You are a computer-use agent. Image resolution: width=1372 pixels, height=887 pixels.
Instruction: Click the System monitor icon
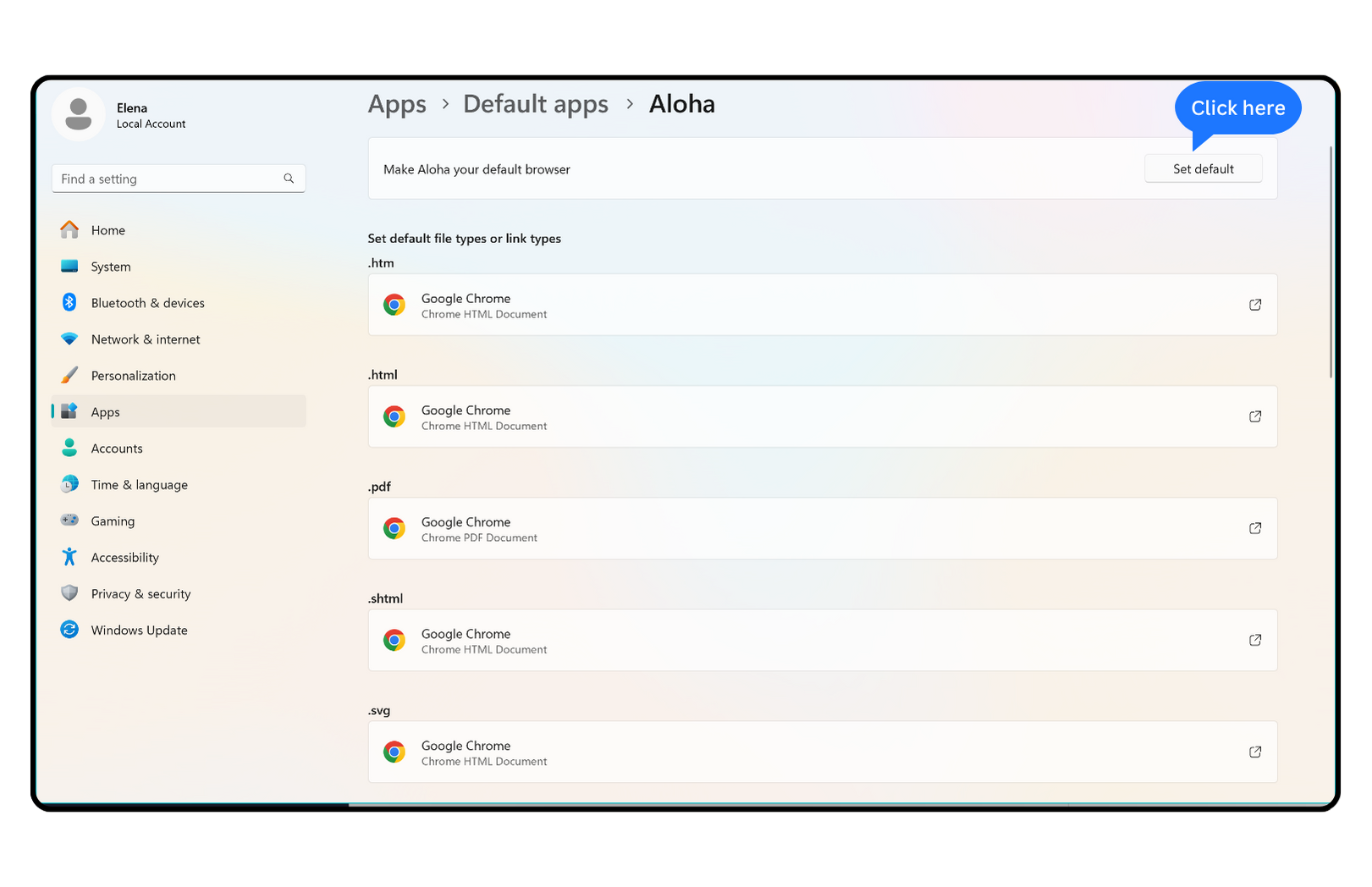[x=69, y=266]
